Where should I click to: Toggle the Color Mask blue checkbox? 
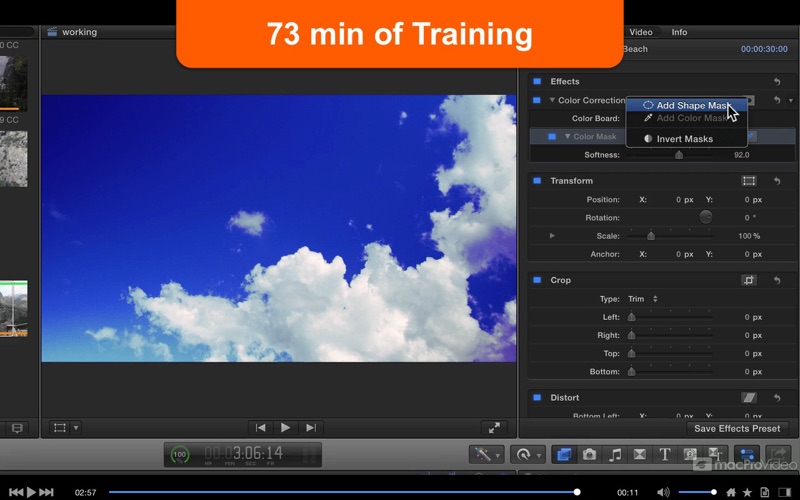tap(552, 137)
